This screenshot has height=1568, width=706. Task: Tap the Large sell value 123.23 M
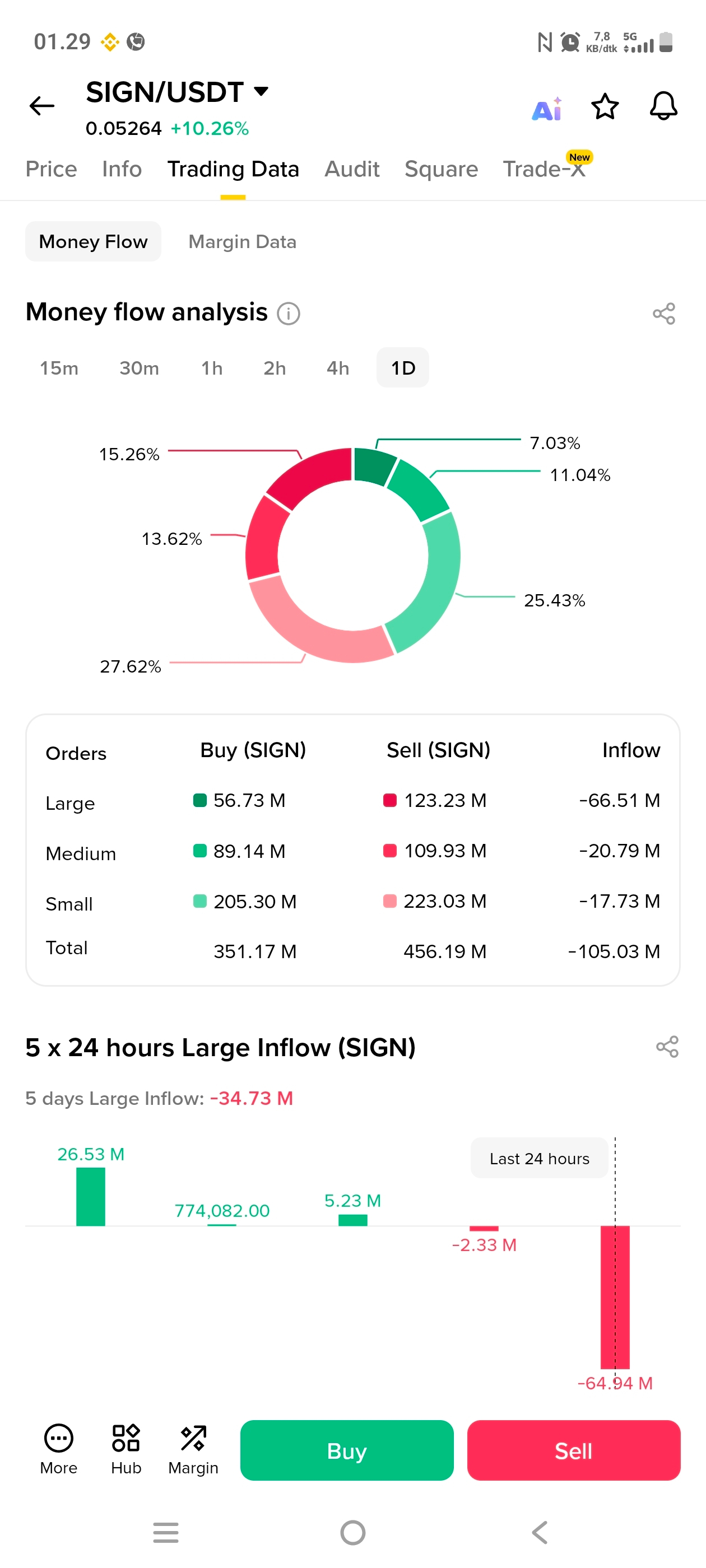[x=445, y=800]
